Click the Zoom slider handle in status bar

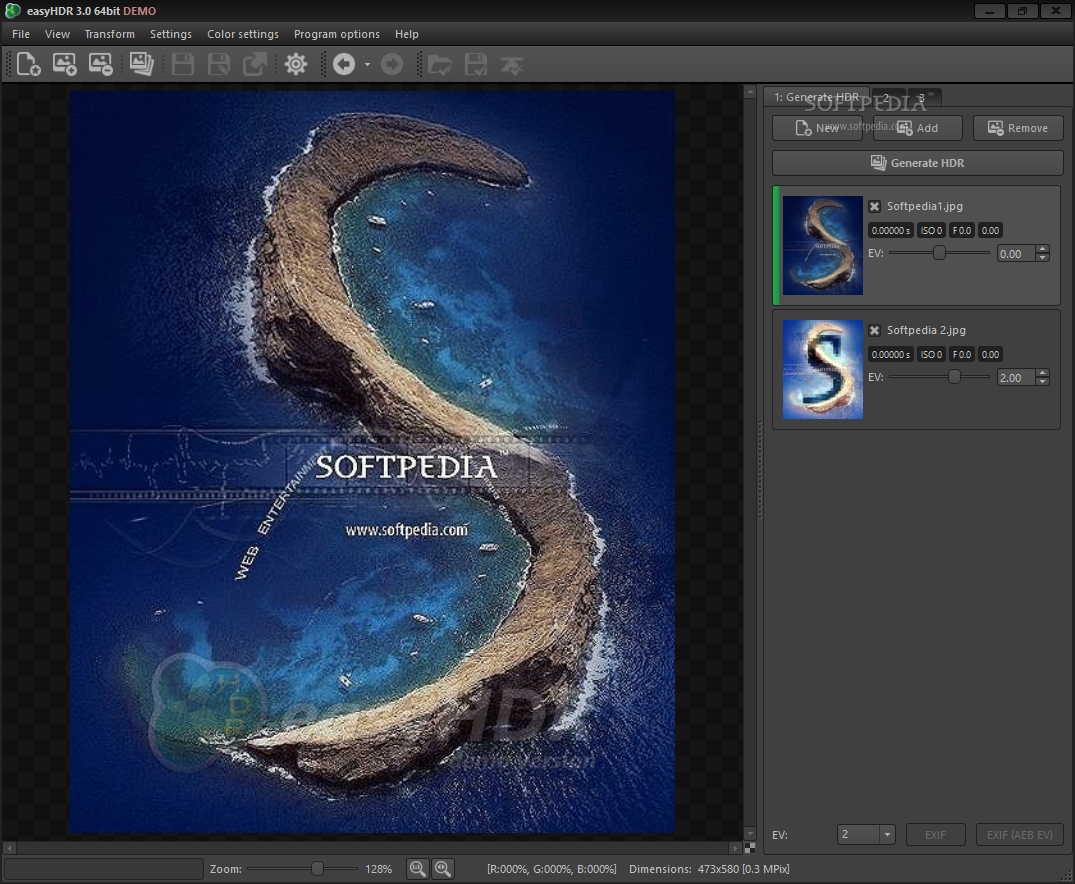[317, 869]
